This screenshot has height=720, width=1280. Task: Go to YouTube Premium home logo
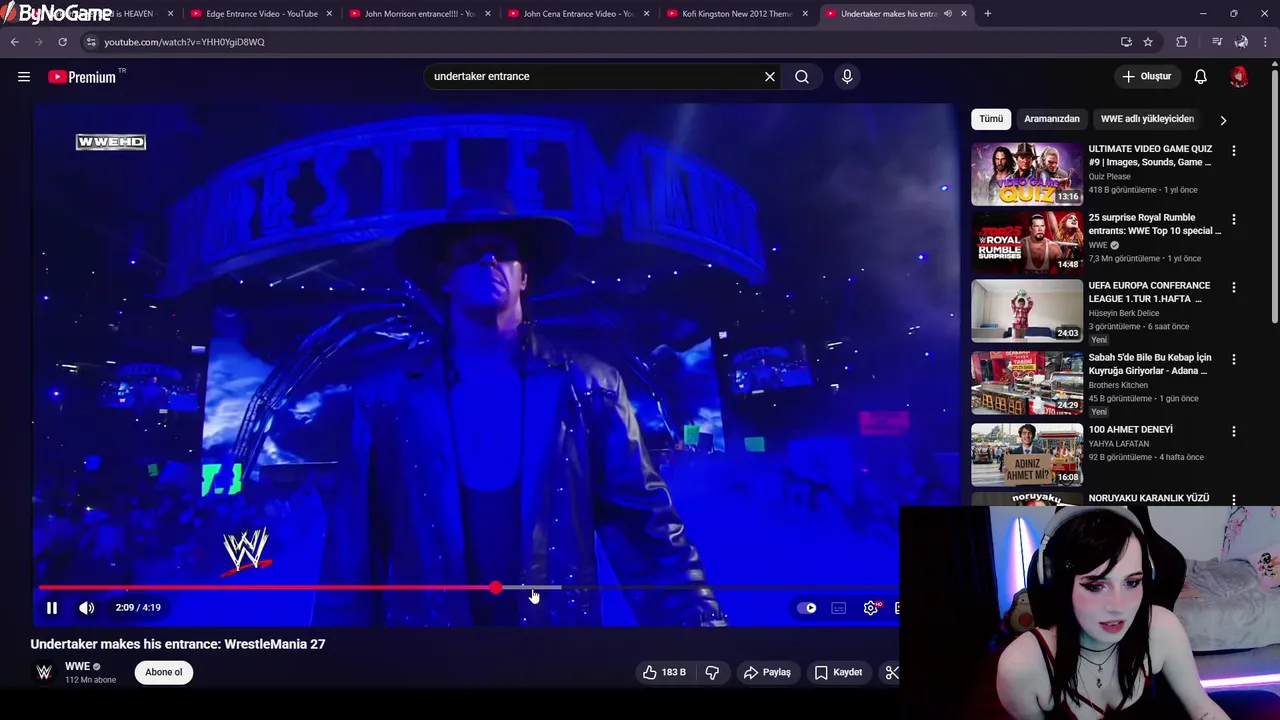pyautogui.click(x=82, y=77)
